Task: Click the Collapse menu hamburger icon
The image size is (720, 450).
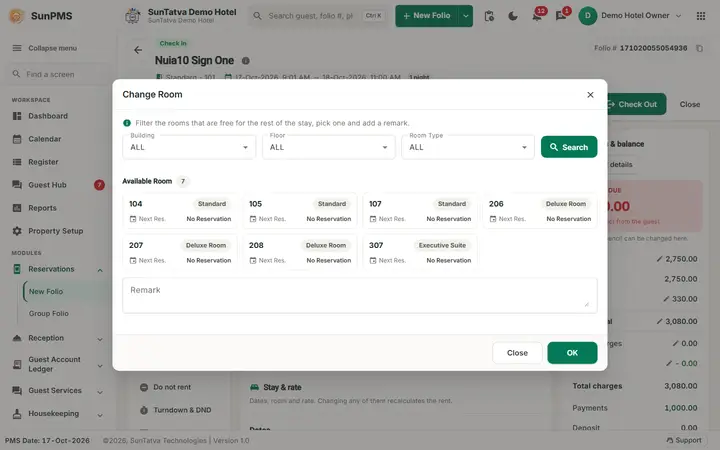Action: coord(17,48)
